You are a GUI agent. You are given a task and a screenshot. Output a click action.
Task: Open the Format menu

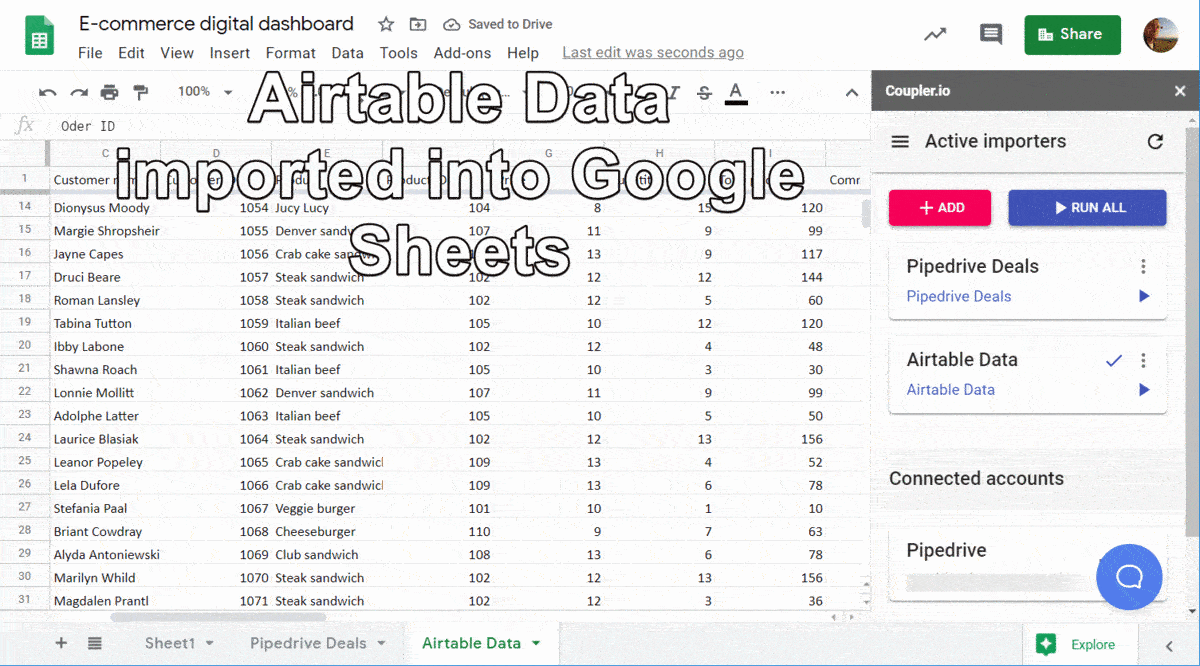tap(290, 53)
